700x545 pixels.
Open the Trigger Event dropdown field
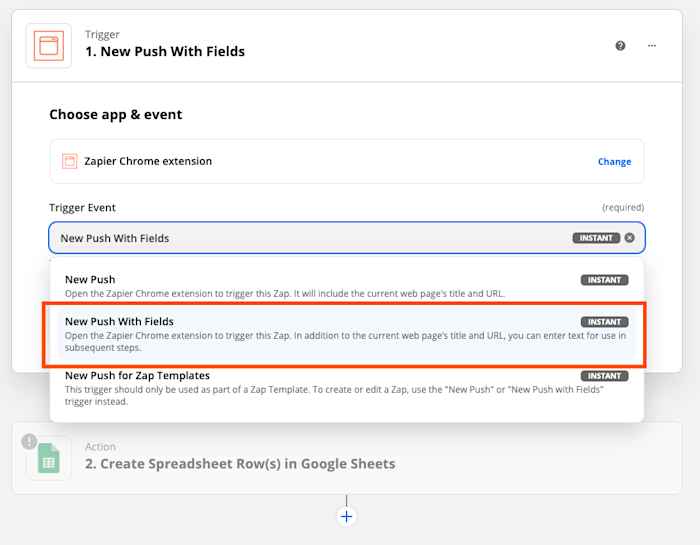347,238
